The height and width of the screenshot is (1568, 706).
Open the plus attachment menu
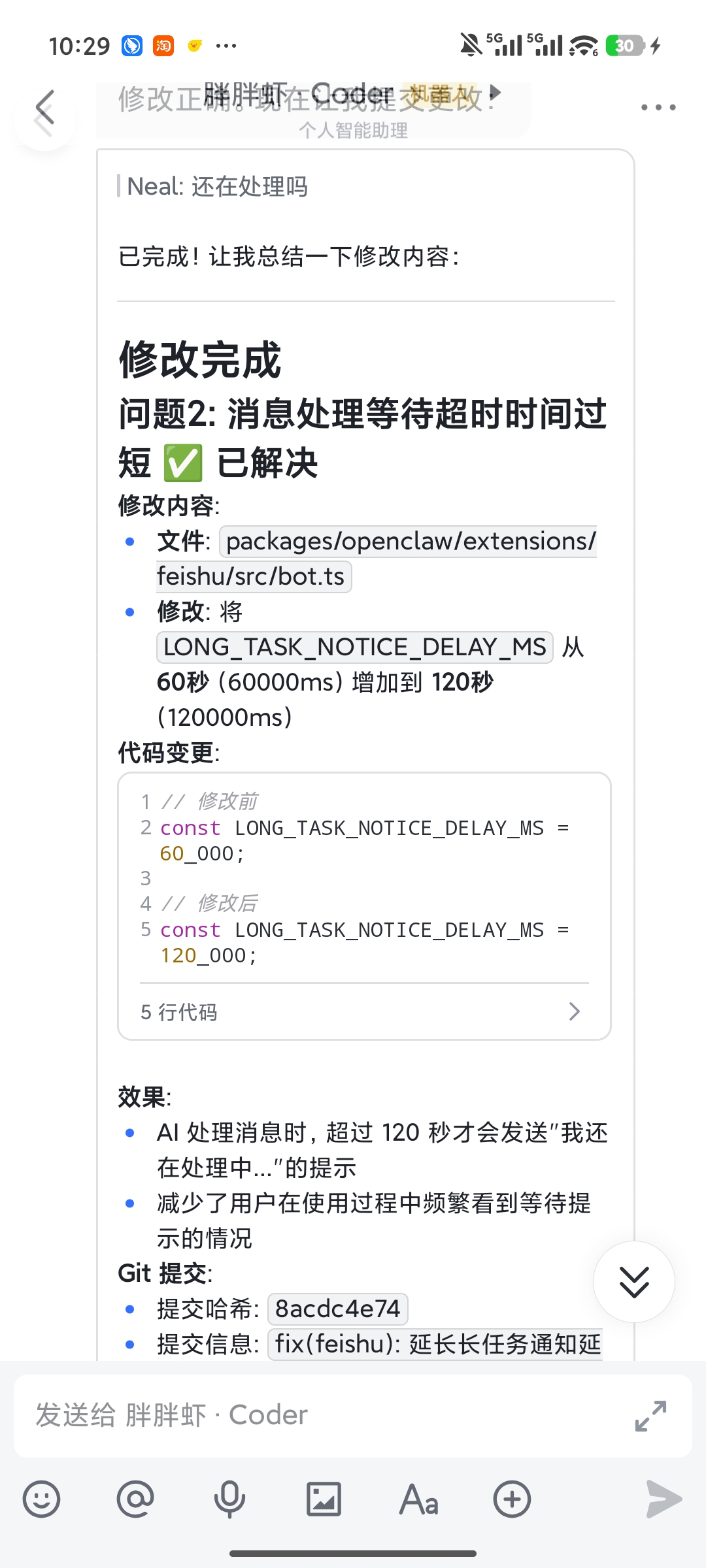pos(513,1499)
